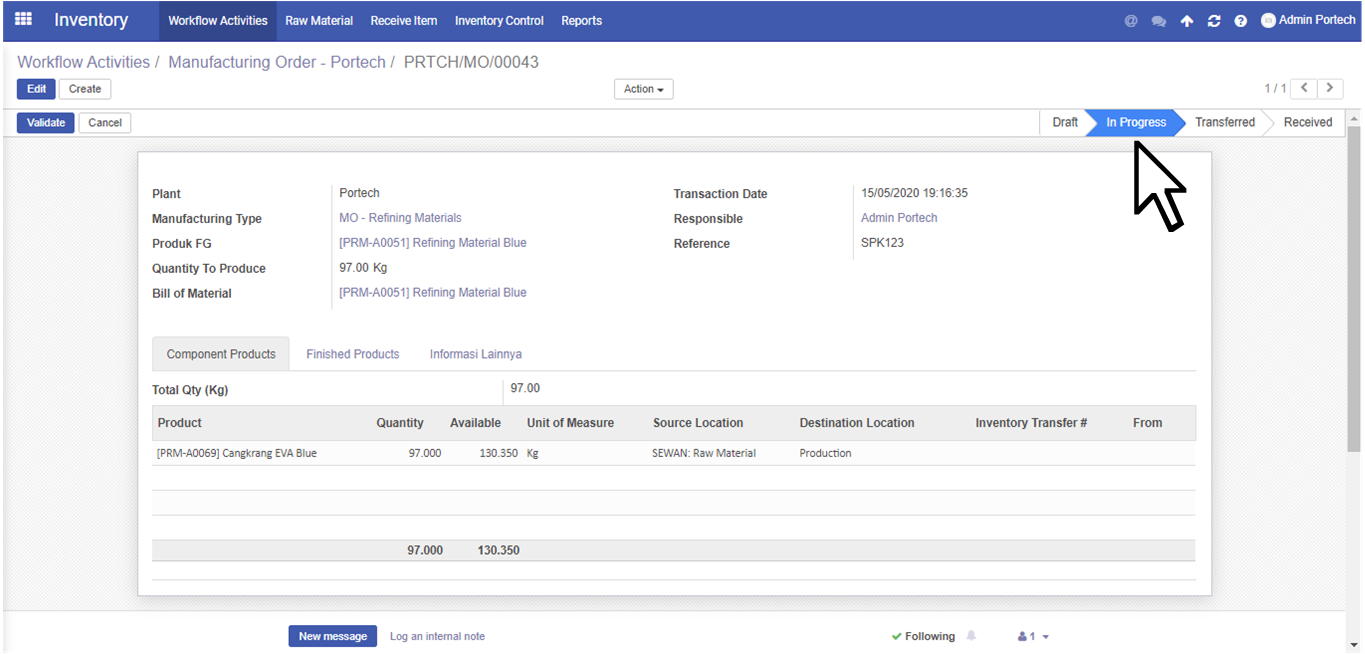The height and width of the screenshot is (654, 1365).
Task: Open the Raw Material menu
Action: [319, 21]
